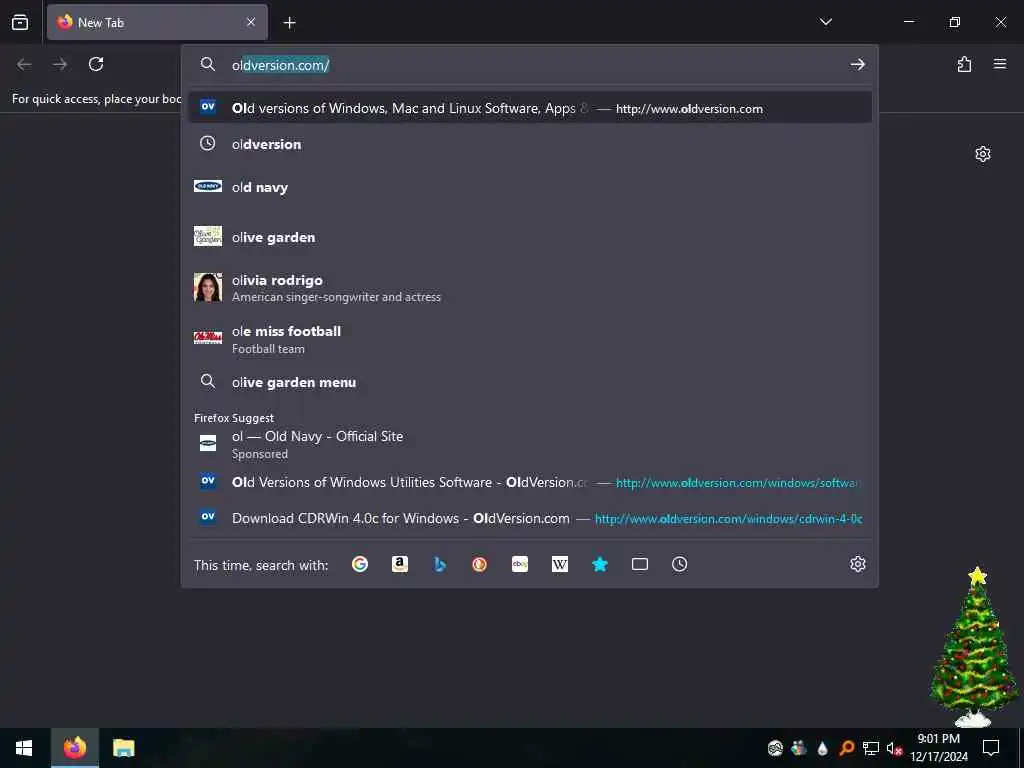Screen dimensions: 1024x768
Task: Choose the olive garden search suggestion
Action: [530, 237]
